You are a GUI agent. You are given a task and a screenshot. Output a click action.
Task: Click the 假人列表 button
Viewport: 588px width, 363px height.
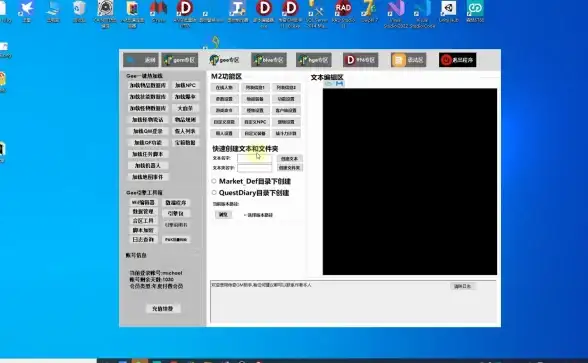[185, 131]
